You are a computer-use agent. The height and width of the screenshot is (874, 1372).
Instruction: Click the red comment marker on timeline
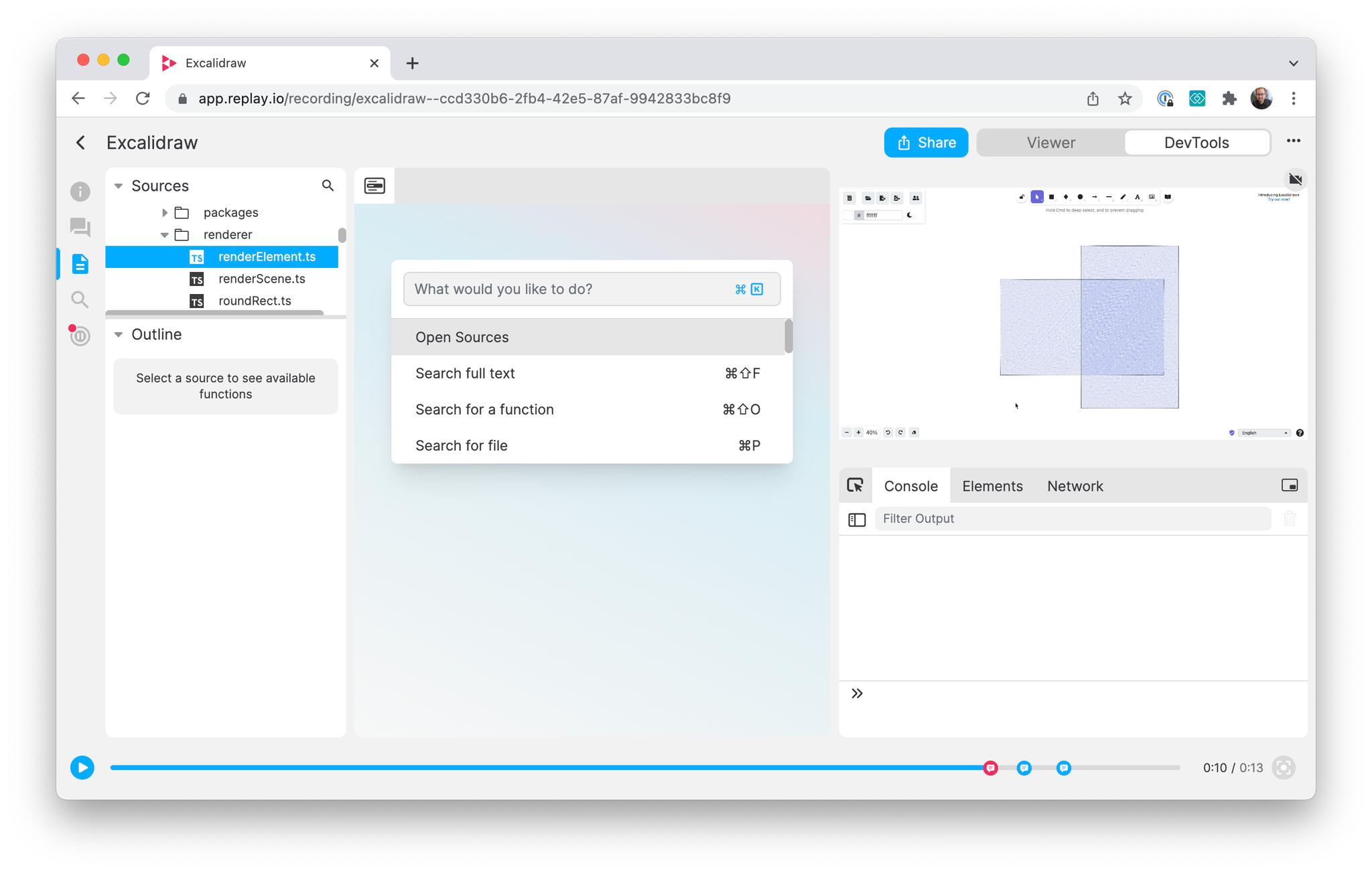991,768
